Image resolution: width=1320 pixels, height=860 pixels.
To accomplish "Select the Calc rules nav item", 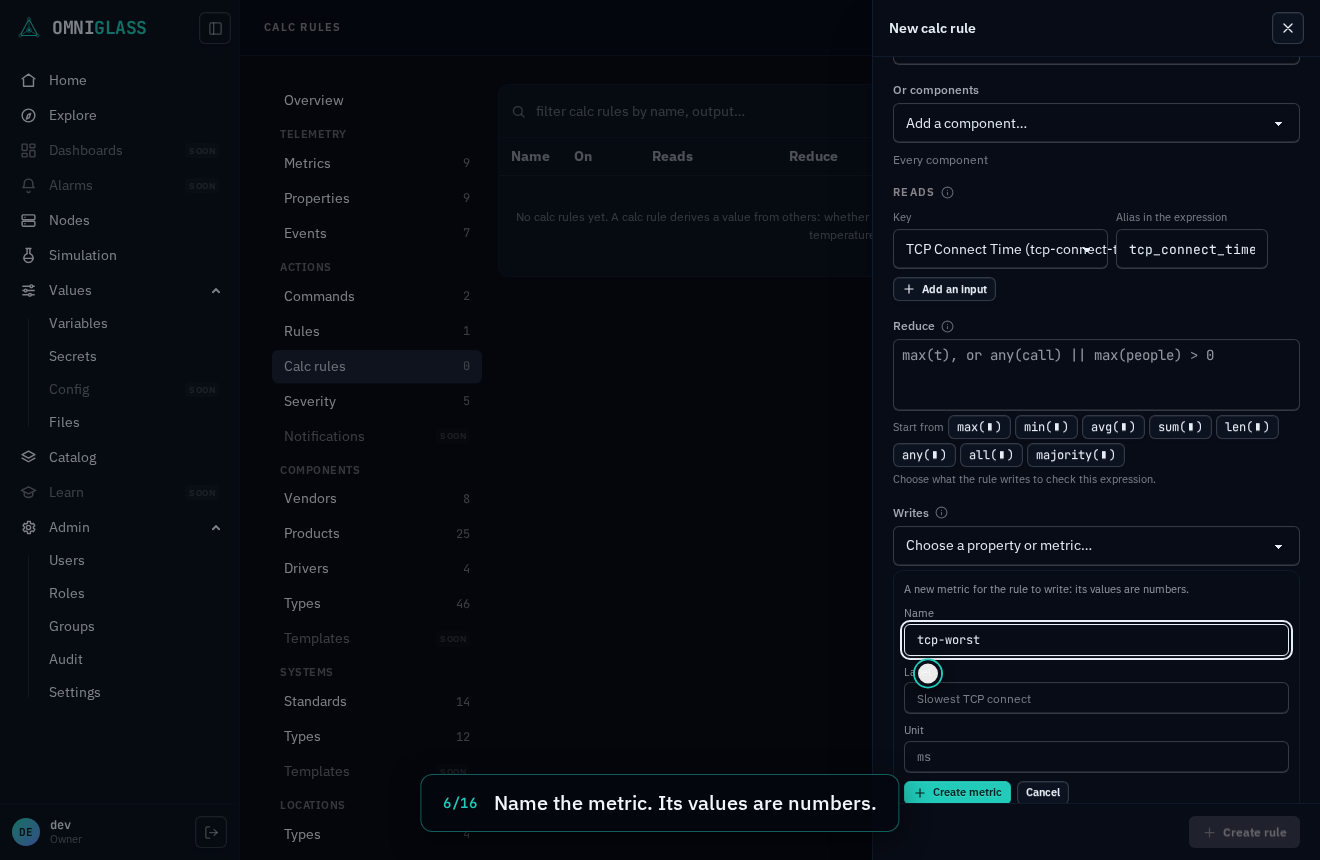I will pyautogui.click(x=377, y=366).
